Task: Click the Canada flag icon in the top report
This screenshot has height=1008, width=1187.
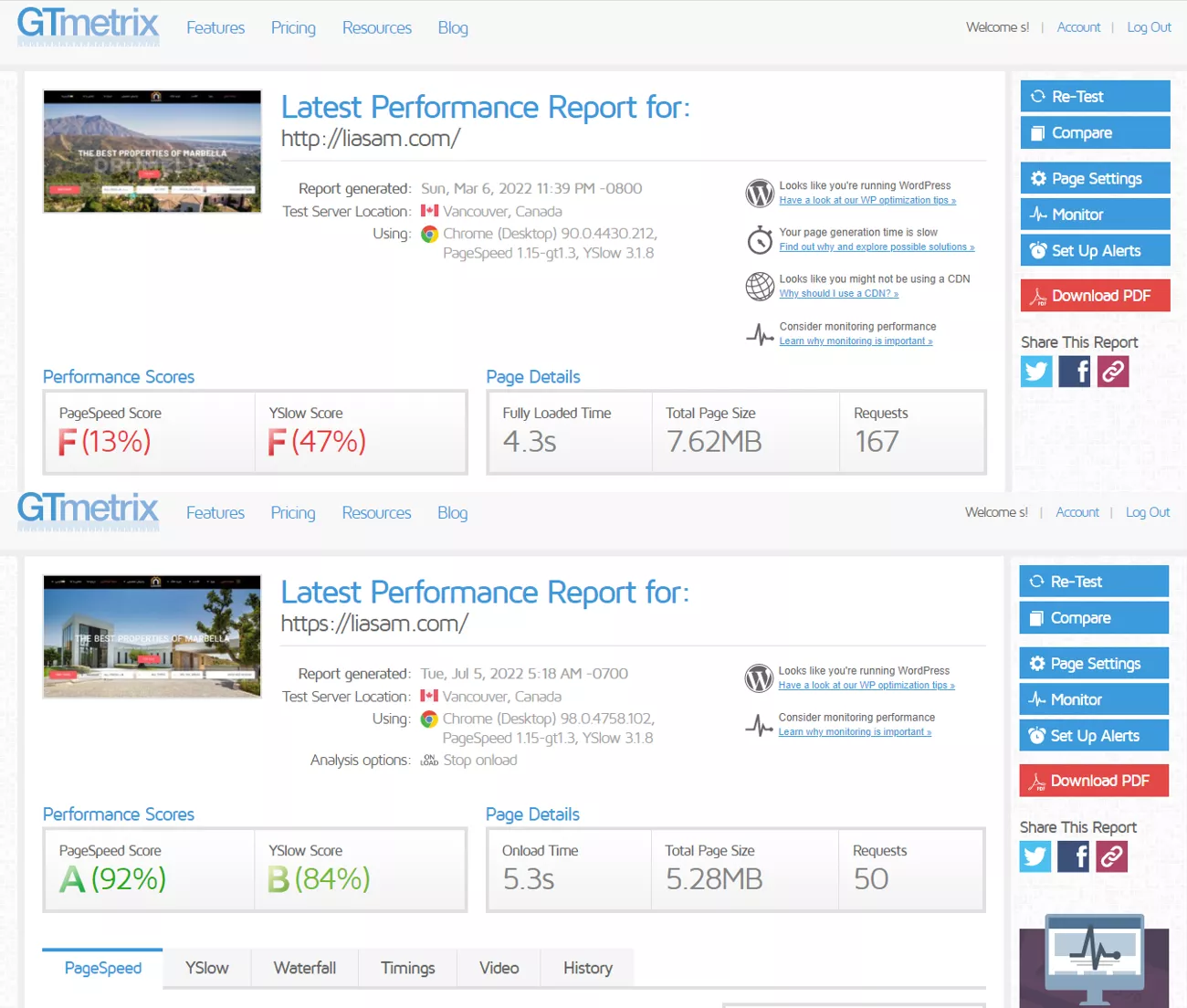Action: (429, 211)
